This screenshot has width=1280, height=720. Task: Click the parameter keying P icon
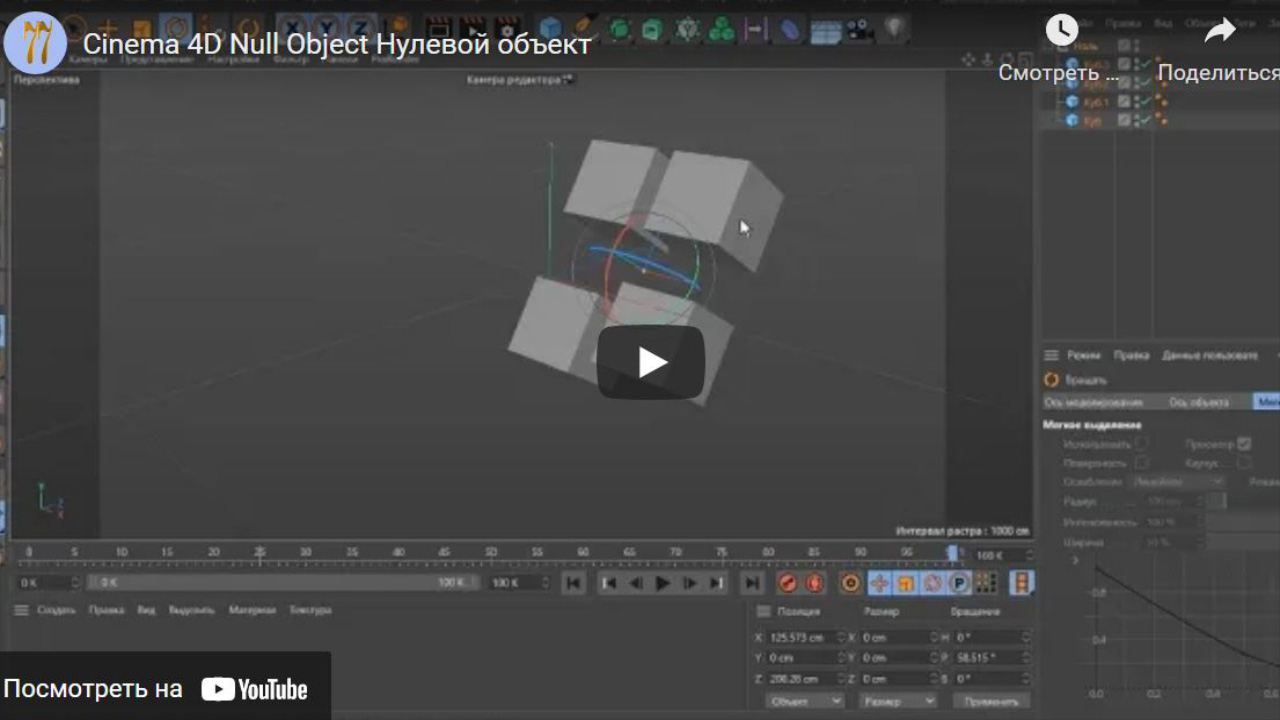[961, 583]
